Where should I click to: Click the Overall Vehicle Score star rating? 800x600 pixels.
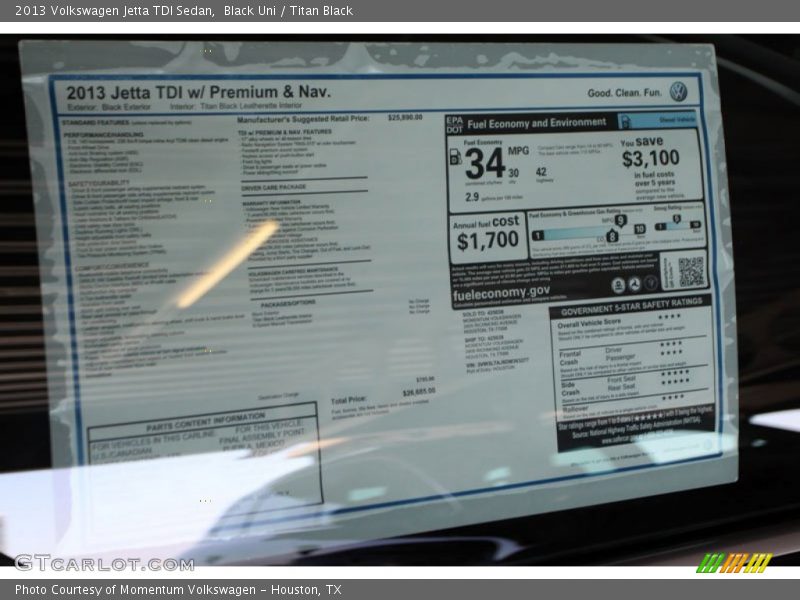coord(669,317)
